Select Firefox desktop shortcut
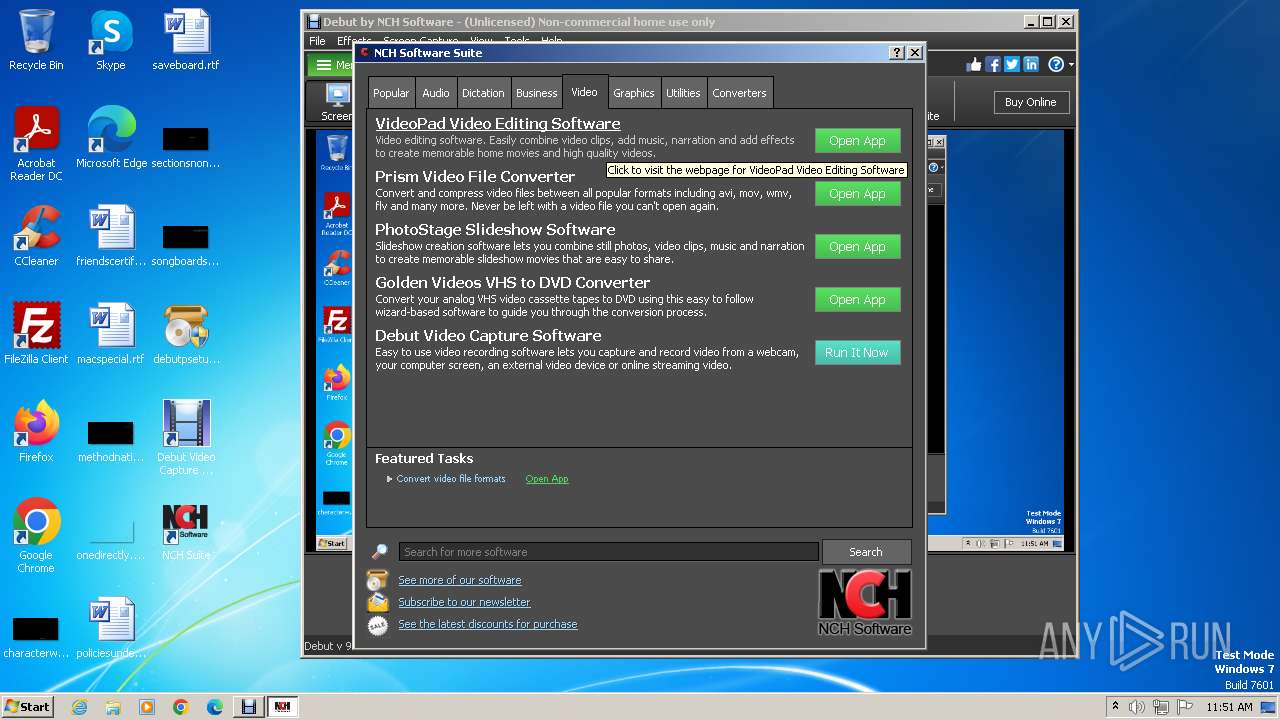 click(x=36, y=432)
